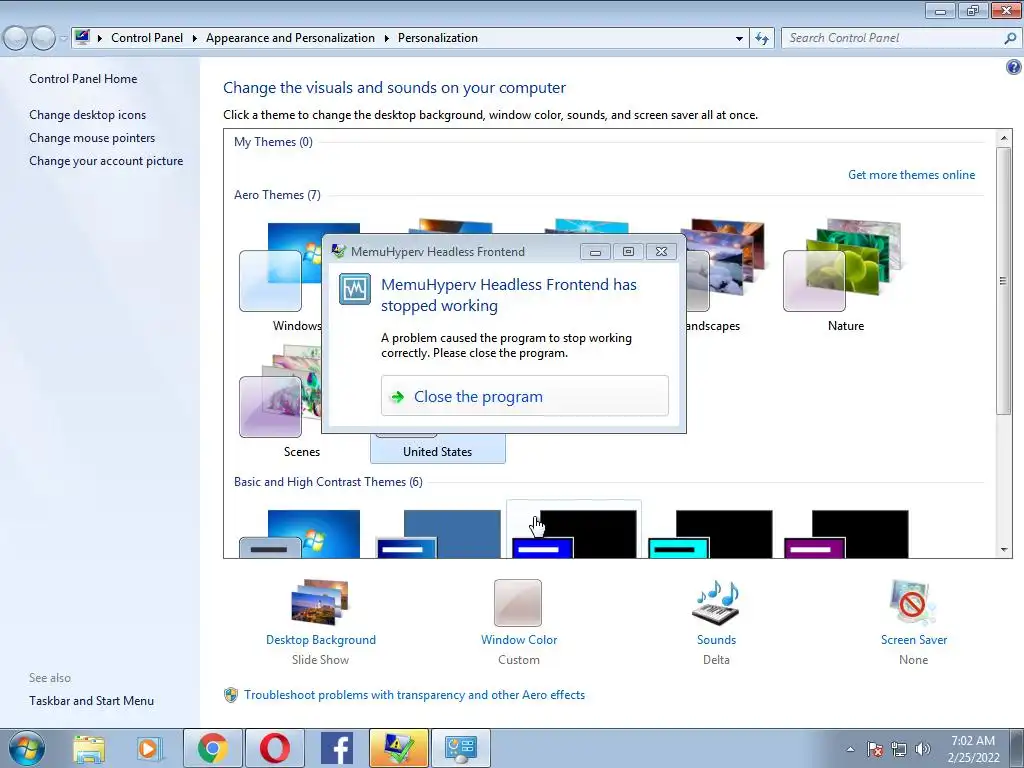This screenshot has width=1024, height=768.
Task: Open Google Chrome from taskbar
Action: coord(212,748)
